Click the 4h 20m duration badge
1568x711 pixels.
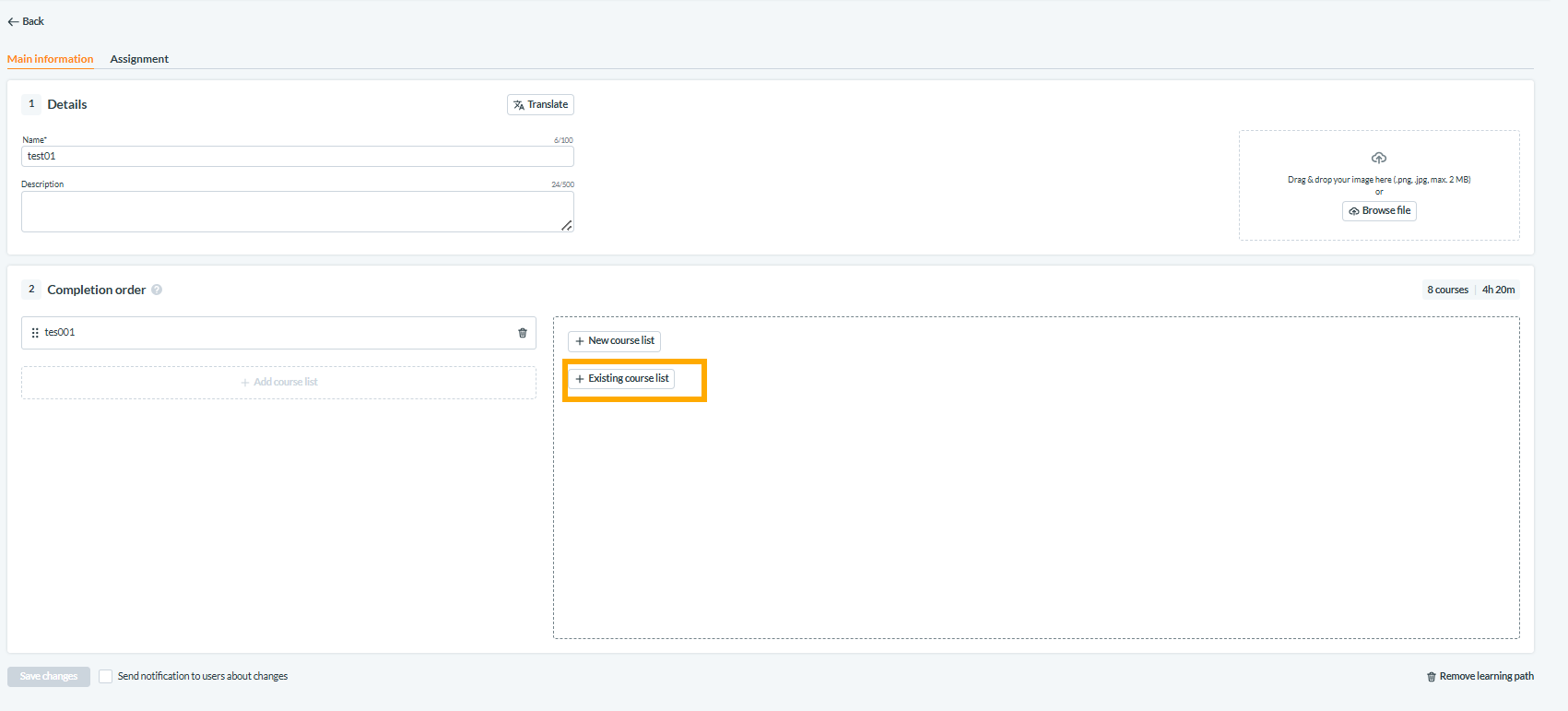(1498, 290)
